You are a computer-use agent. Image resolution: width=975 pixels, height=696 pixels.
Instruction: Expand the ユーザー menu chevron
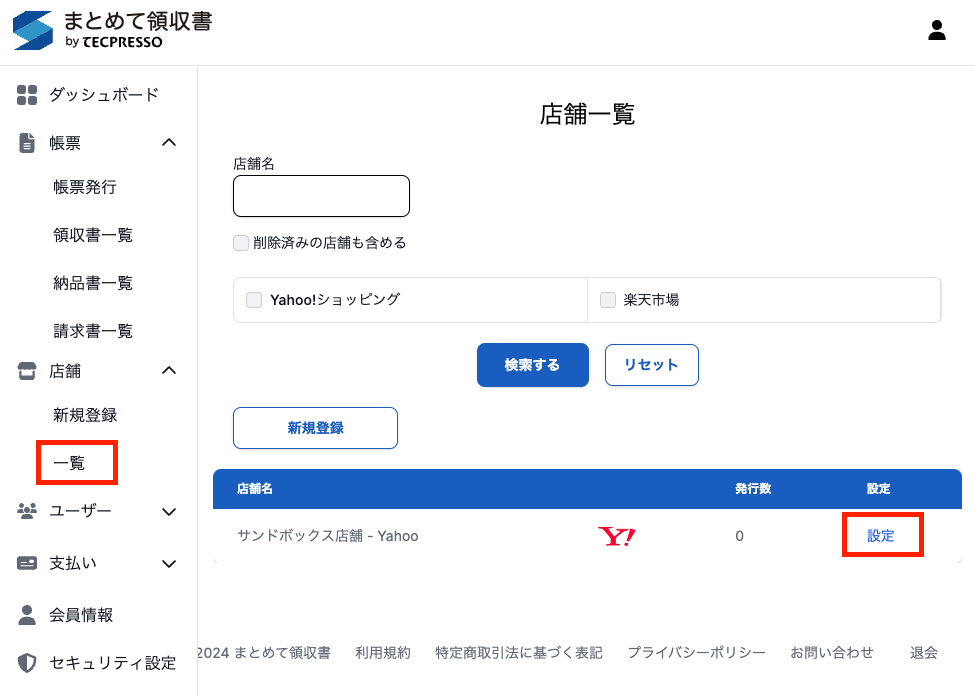(x=169, y=511)
